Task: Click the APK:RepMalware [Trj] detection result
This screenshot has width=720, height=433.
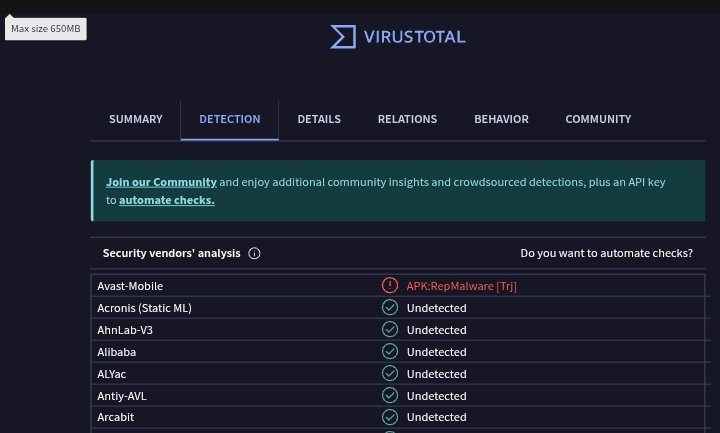Action: coord(461,286)
